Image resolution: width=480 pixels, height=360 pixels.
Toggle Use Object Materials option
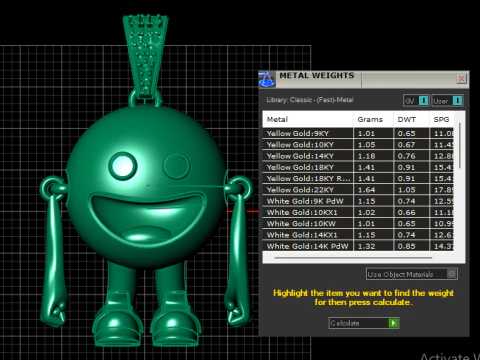(412, 274)
